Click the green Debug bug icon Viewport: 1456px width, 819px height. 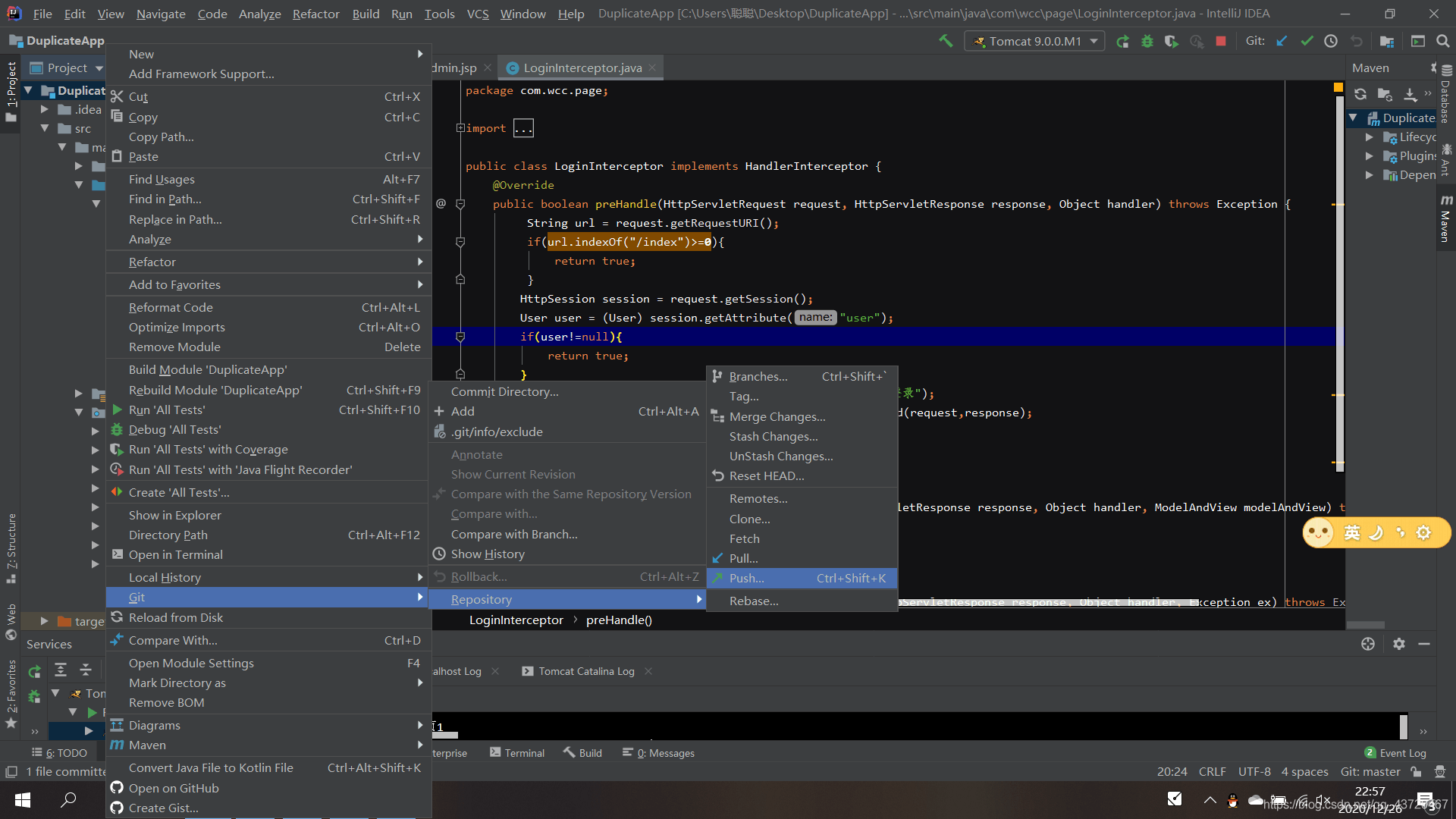tap(1147, 41)
